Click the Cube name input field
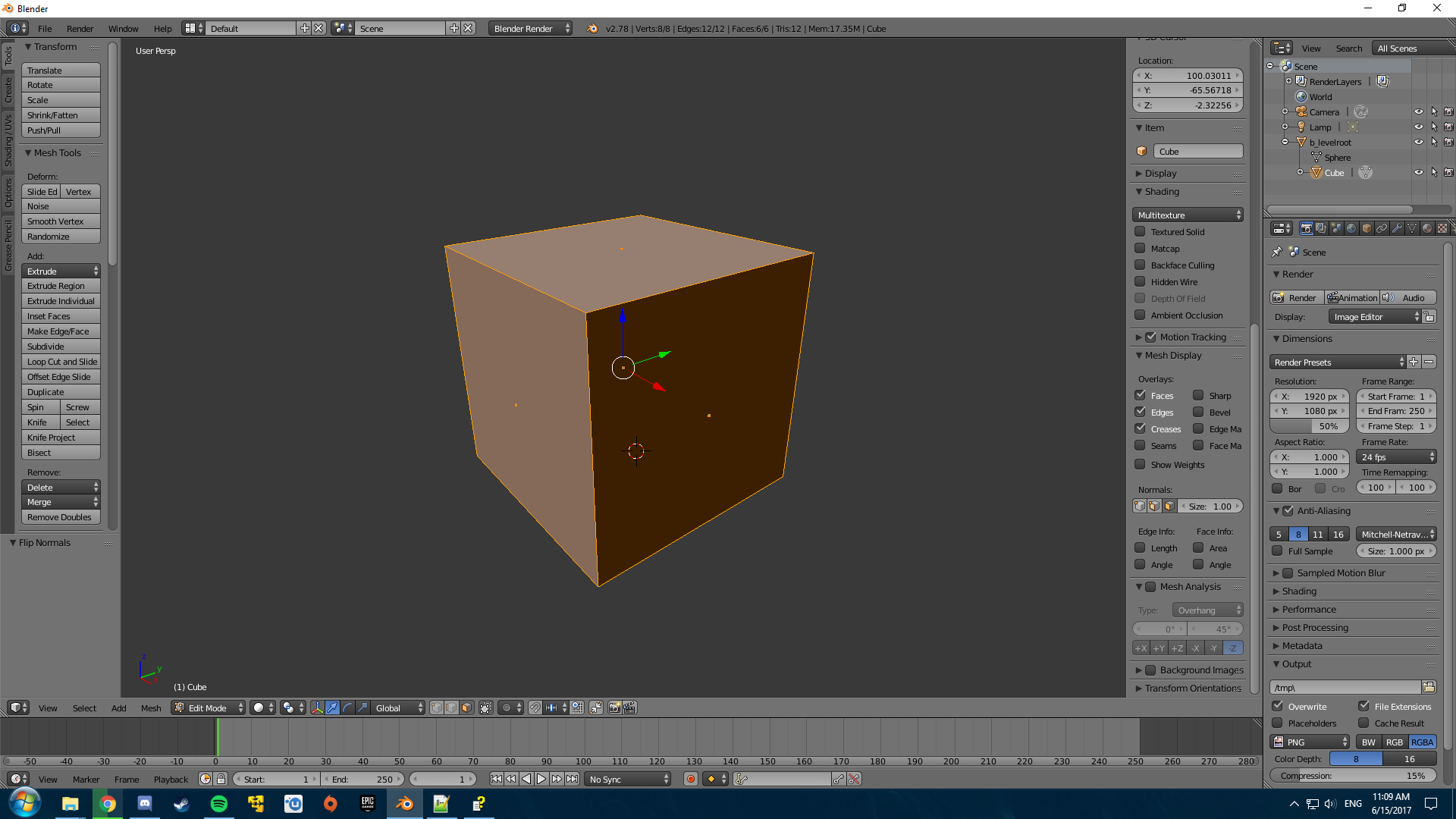The image size is (1456, 819). click(x=1198, y=152)
